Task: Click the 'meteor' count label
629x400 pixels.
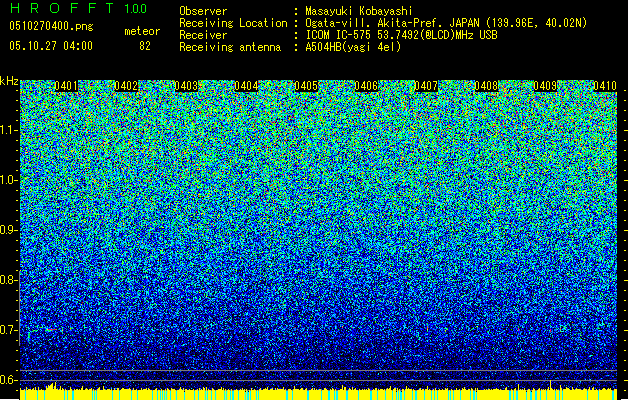Action: pos(142,31)
